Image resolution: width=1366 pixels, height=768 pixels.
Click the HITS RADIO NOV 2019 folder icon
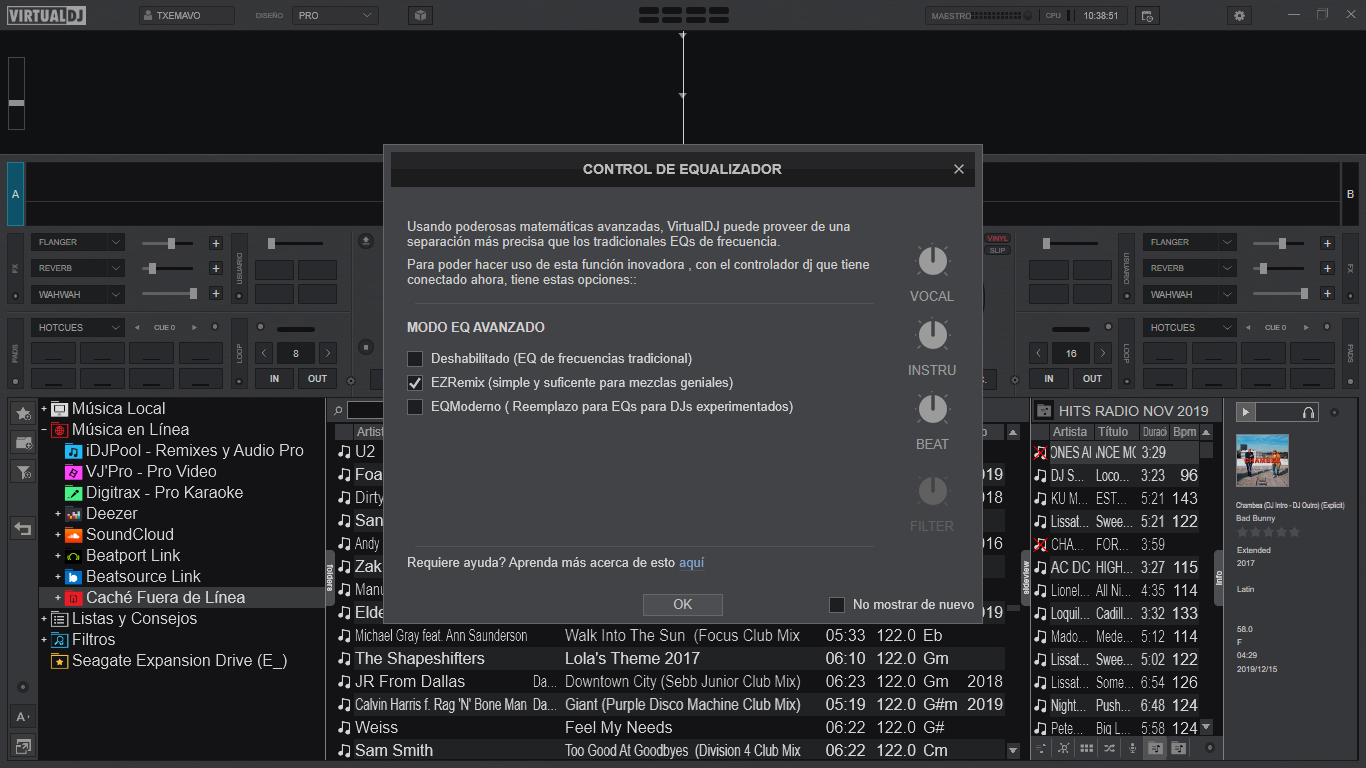click(x=1044, y=410)
